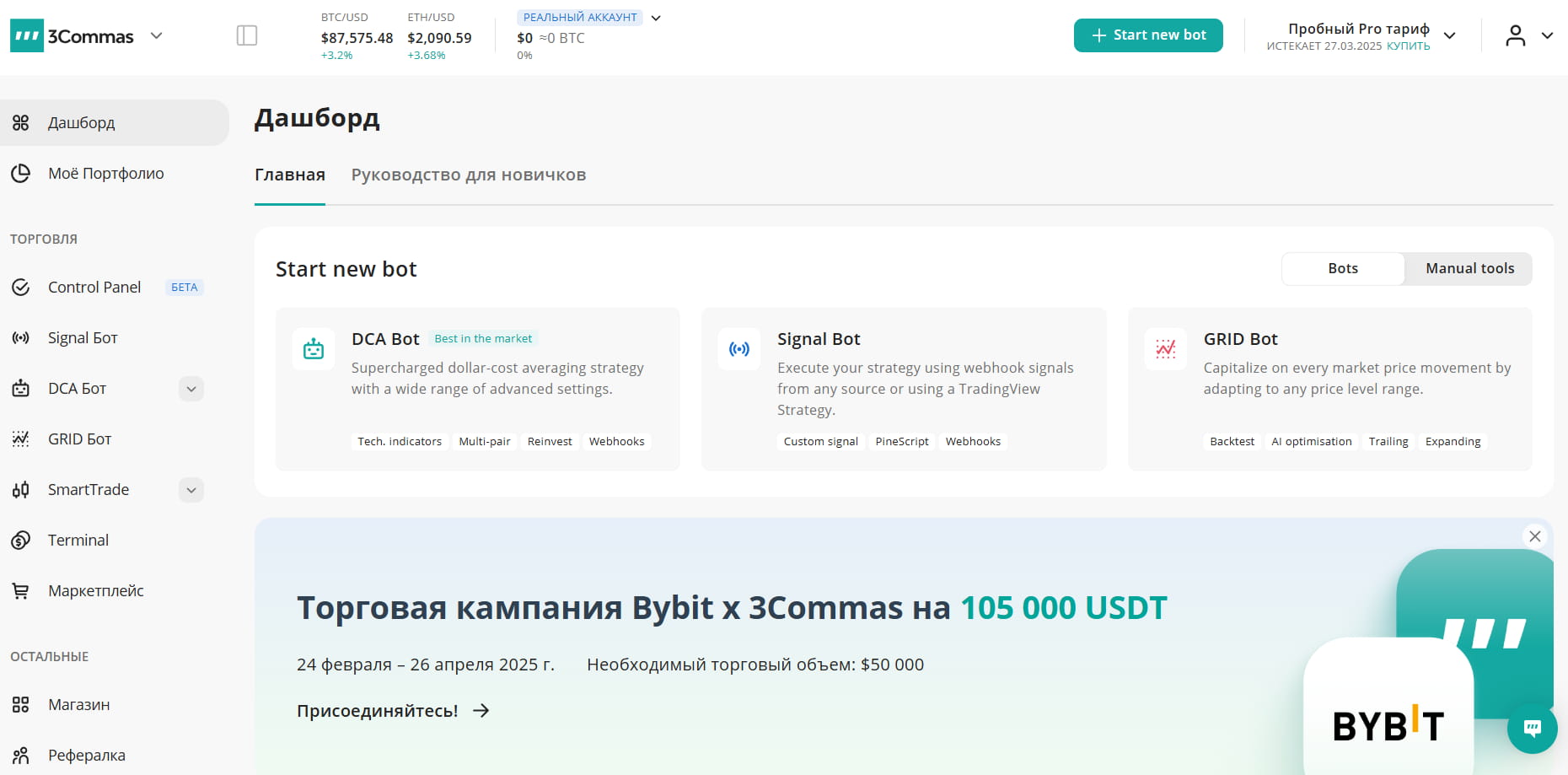Switch to the Bots toggle

[1343, 268]
